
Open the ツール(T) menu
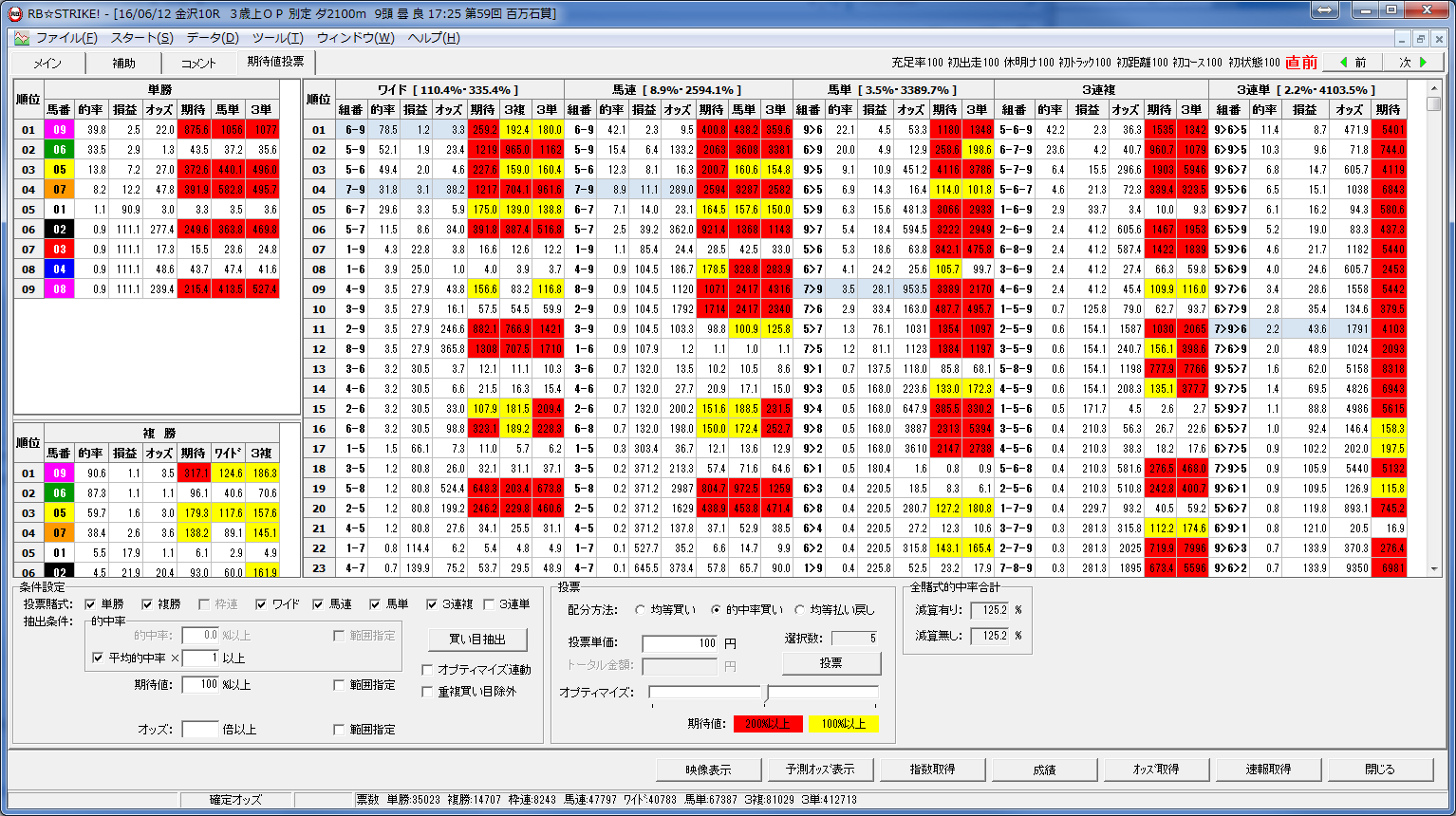click(x=277, y=38)
